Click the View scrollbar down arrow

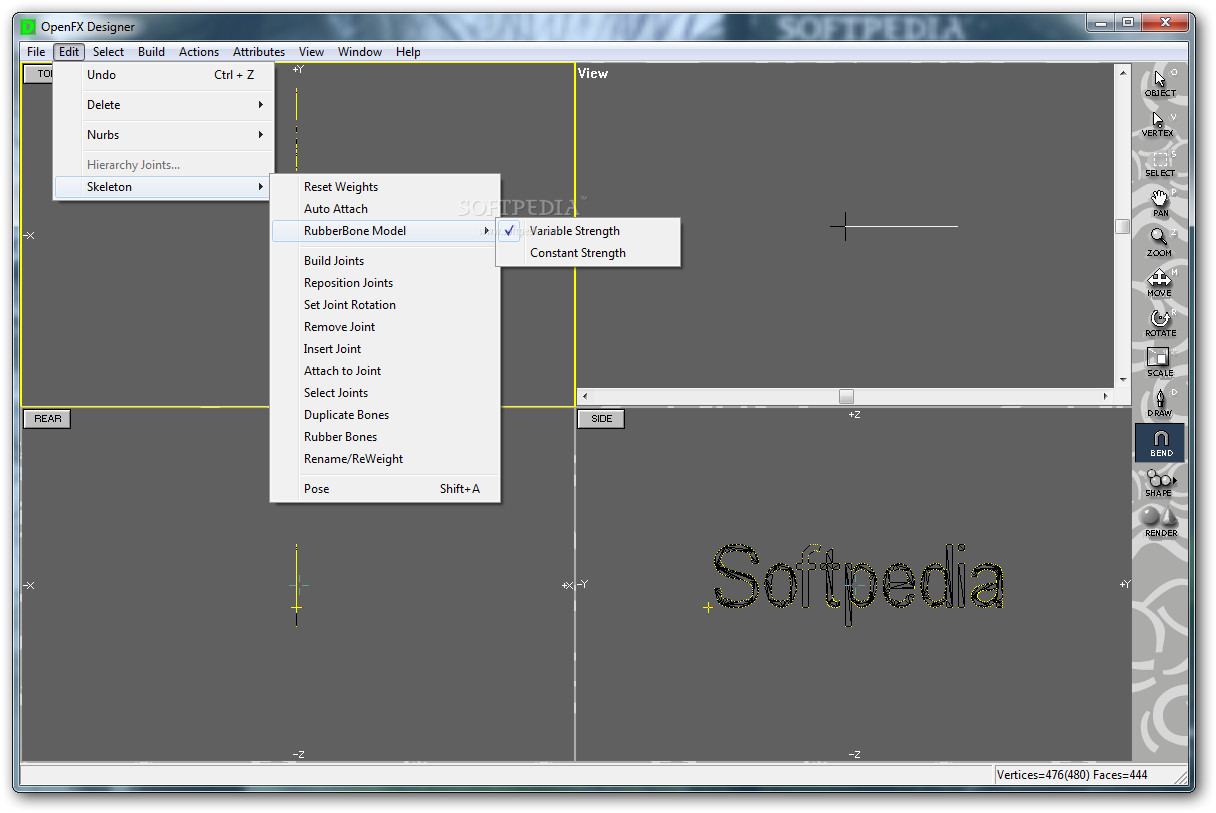[x=1123, y=380]
